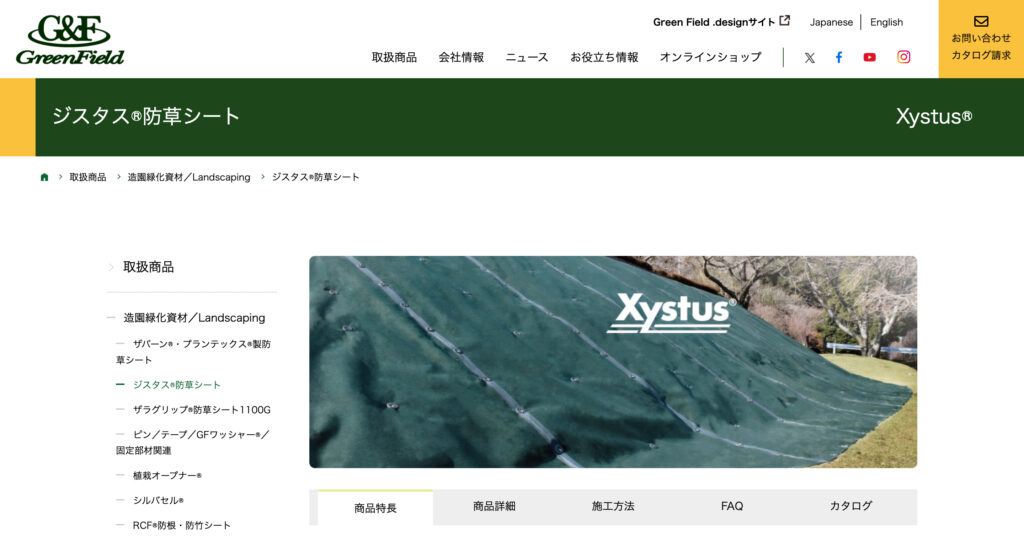Click the external-link icon beside Green Field .design
The width and height of the screenshot is (1024, 536).
tap(784, 21)
